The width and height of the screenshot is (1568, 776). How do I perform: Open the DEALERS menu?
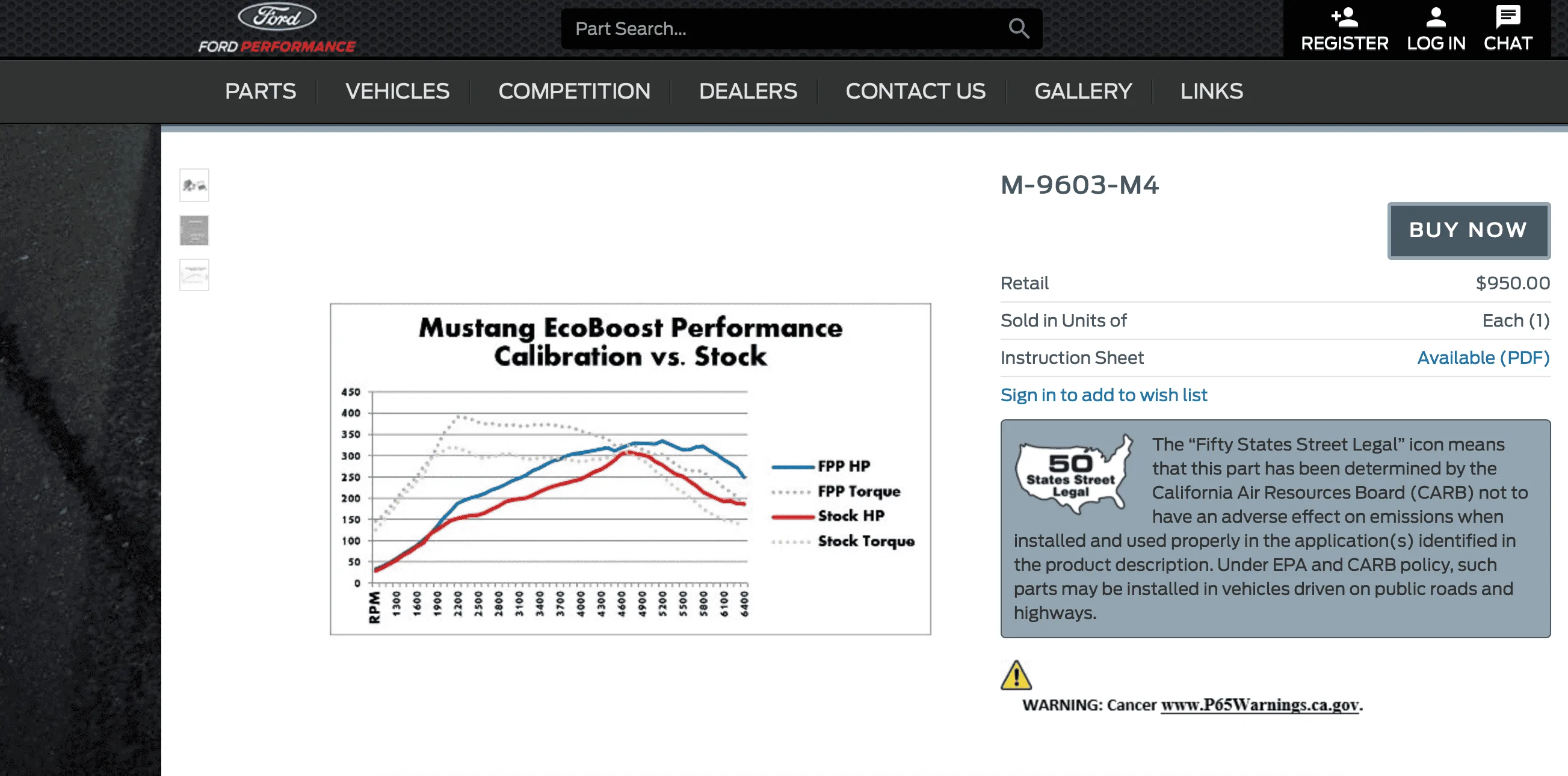pyautogui.click(x=747, y=91)
